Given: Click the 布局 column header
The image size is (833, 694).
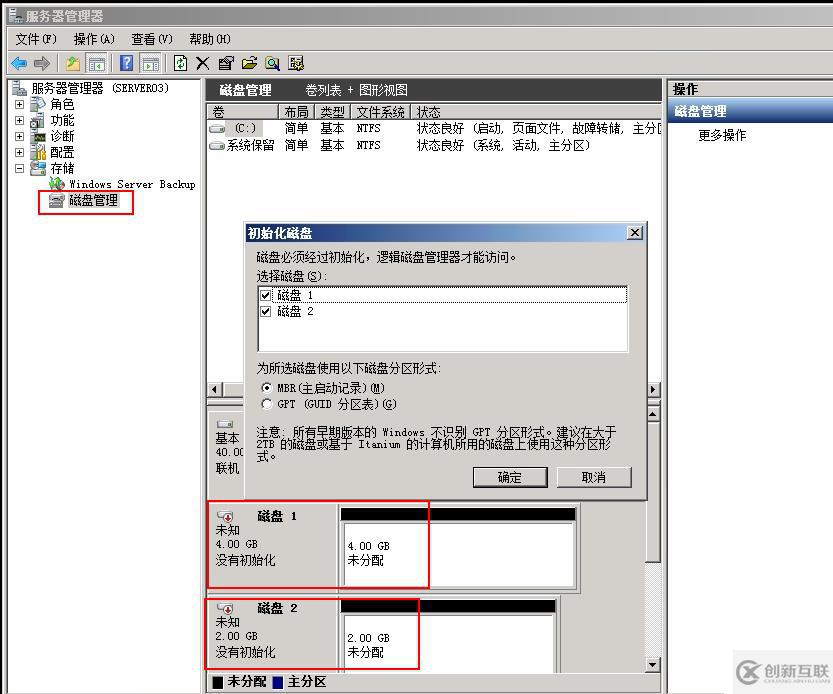Looking at the screenshot, I should tap(296, 112).
